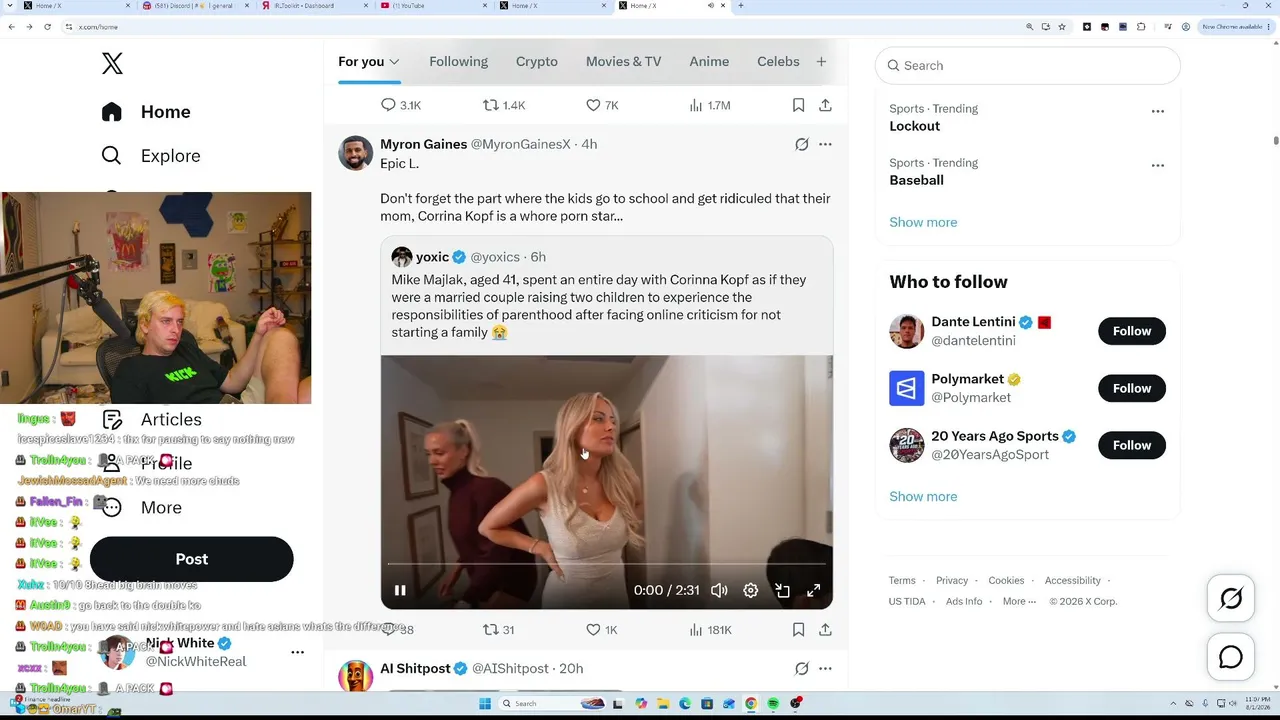Open more options for Lockout trend
This screenshot has height=720, width=1280.
(x=1157, y=112)
